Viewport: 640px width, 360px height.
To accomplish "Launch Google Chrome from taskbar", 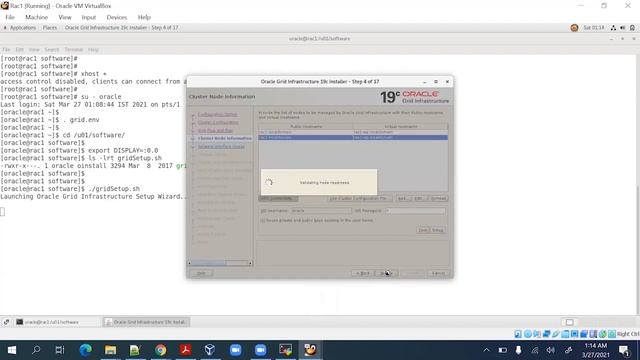I will click(160, 350).
